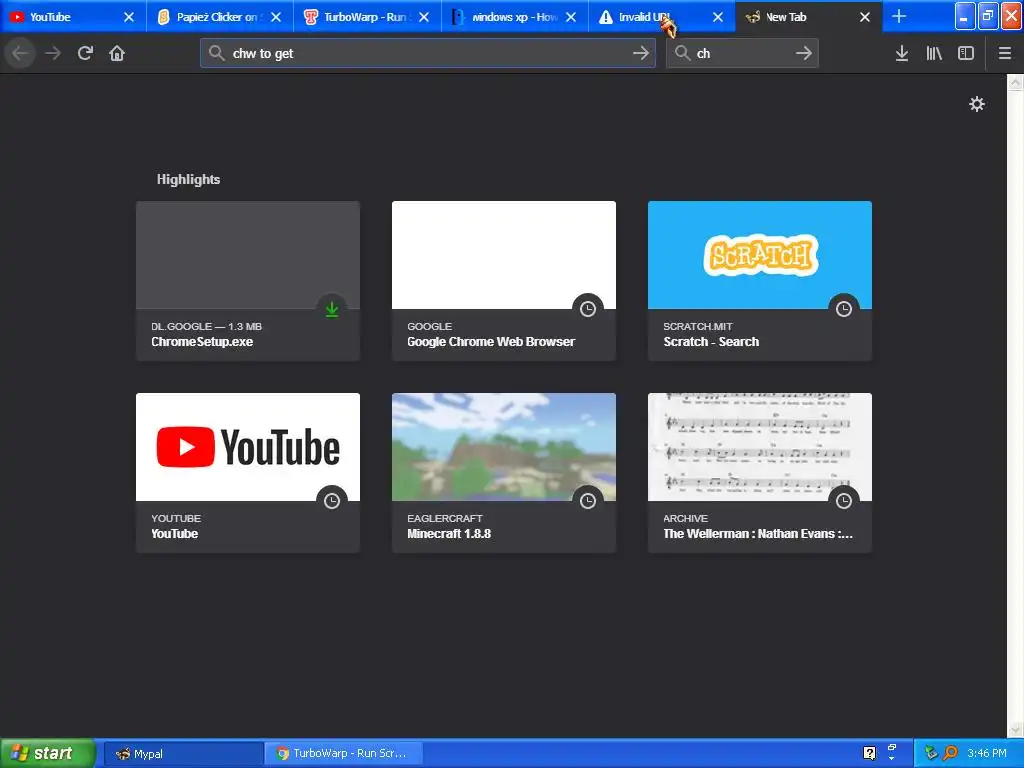Viewport: 1024px width, 768px height.
Task: Click the help question mark tray icon
Action: pos(869,753)
